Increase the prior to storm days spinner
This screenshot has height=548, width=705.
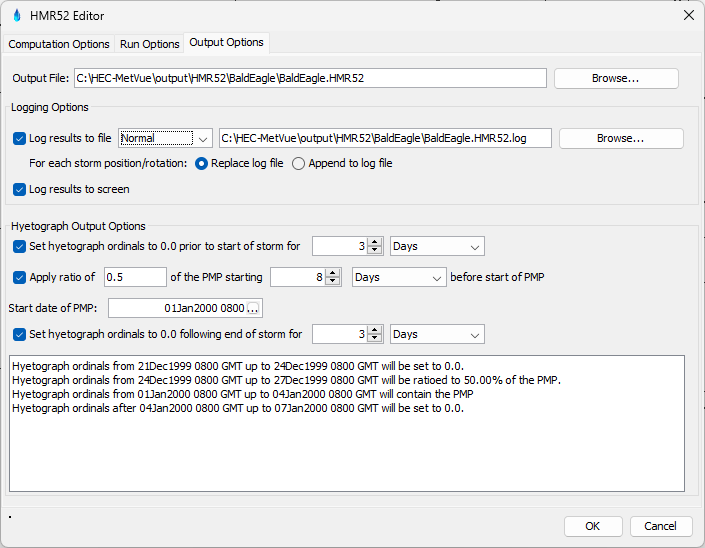pos(375,241)
